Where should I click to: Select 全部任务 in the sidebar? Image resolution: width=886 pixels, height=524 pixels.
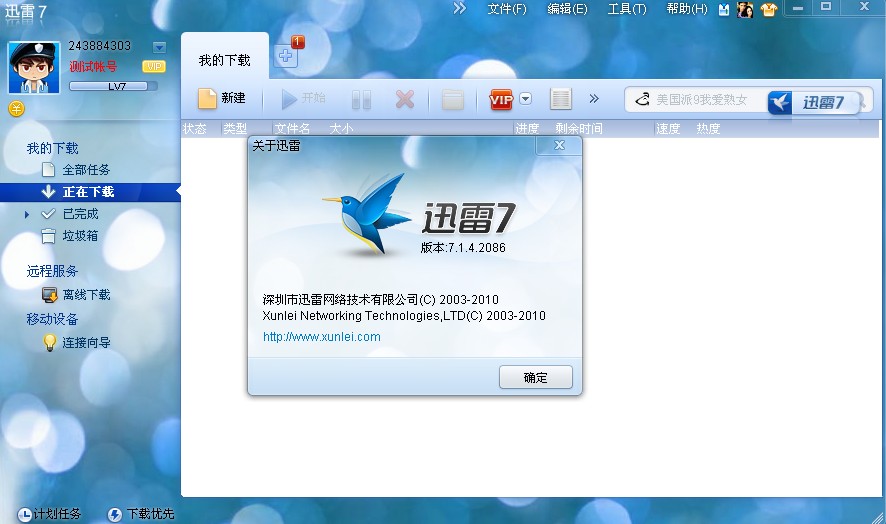pos(86,170)
